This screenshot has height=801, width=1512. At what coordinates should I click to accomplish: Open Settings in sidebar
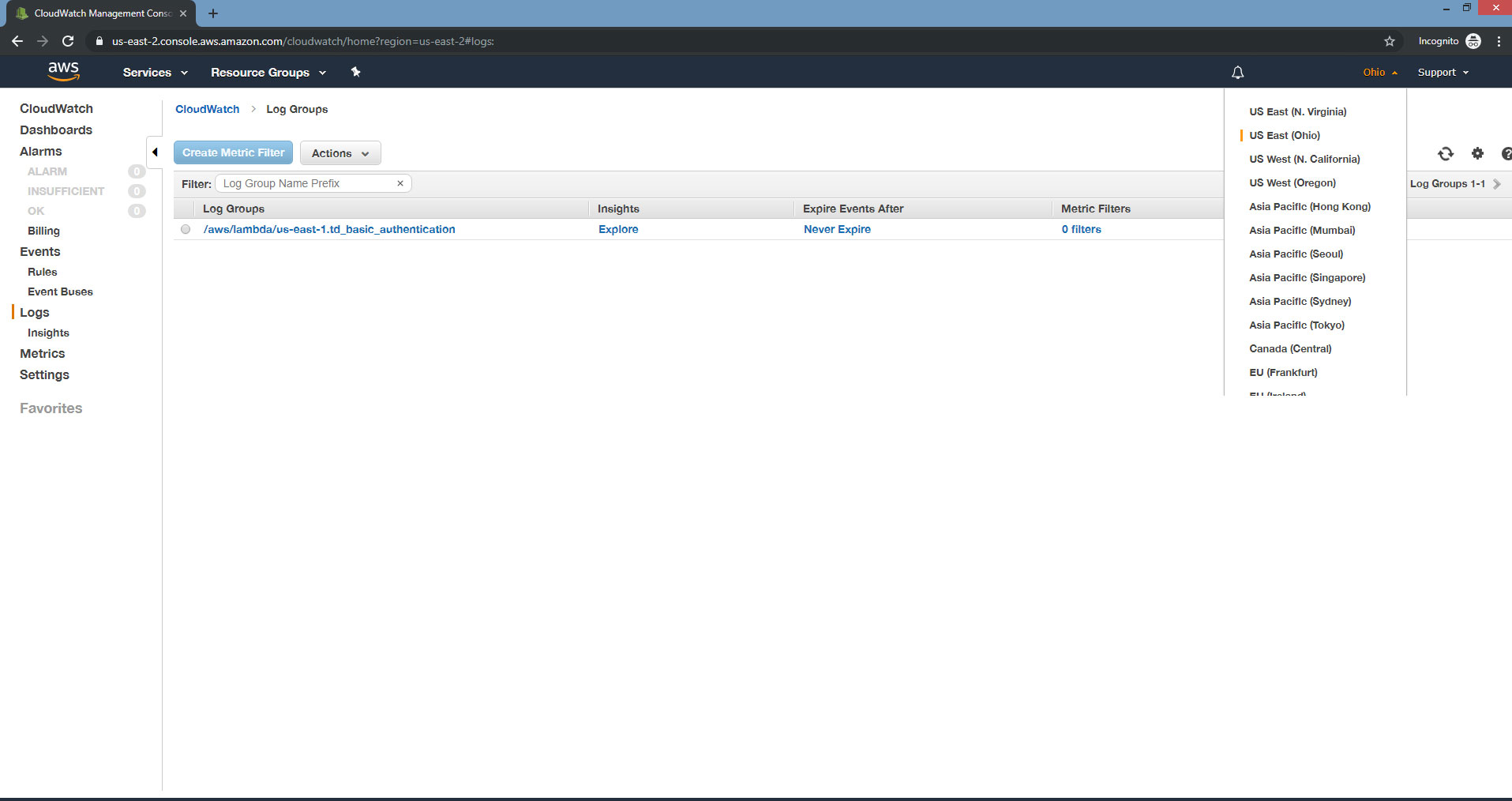[44, 375]
